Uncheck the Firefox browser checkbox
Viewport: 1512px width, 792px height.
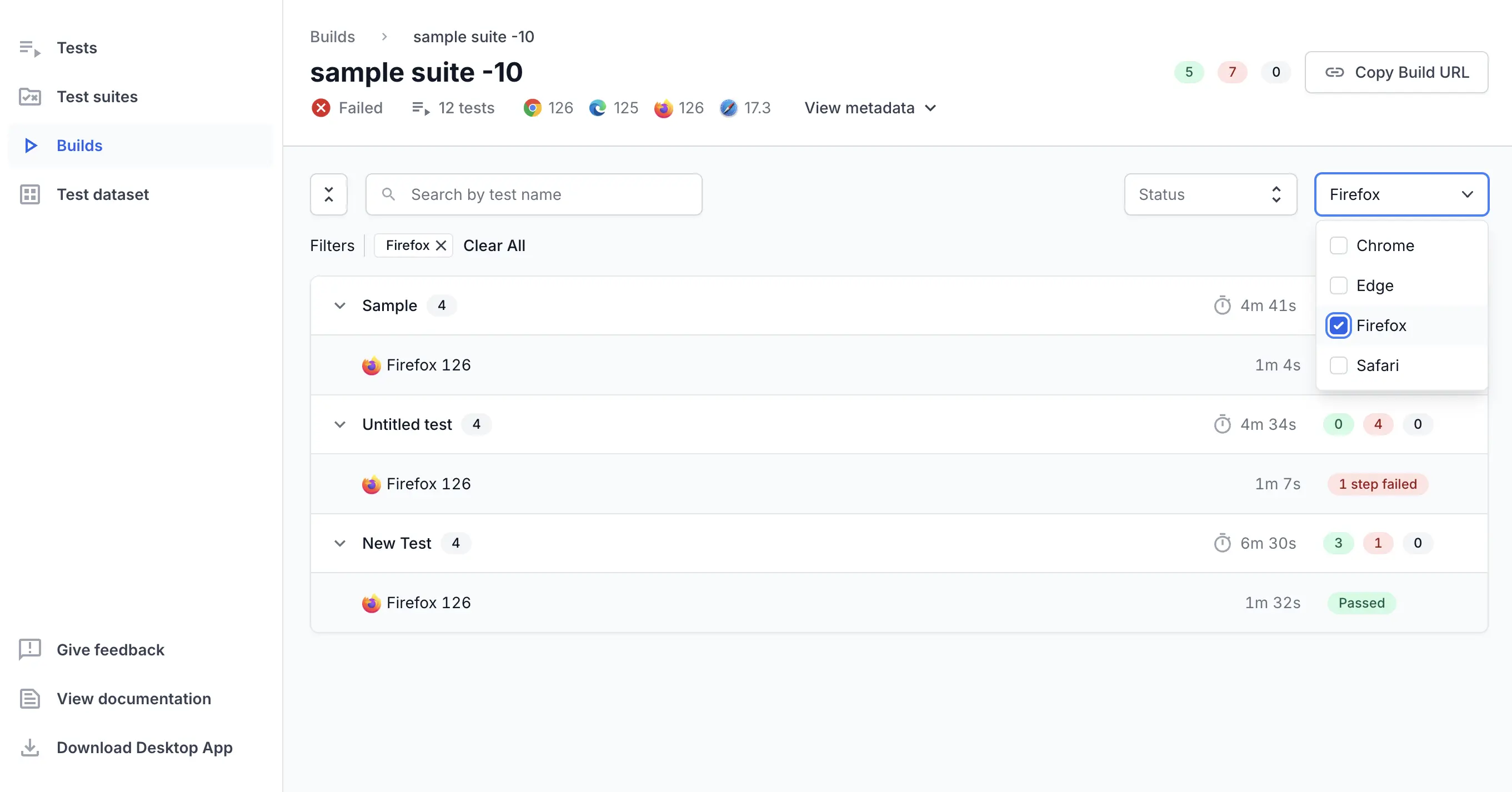[x=1338, y=325]
